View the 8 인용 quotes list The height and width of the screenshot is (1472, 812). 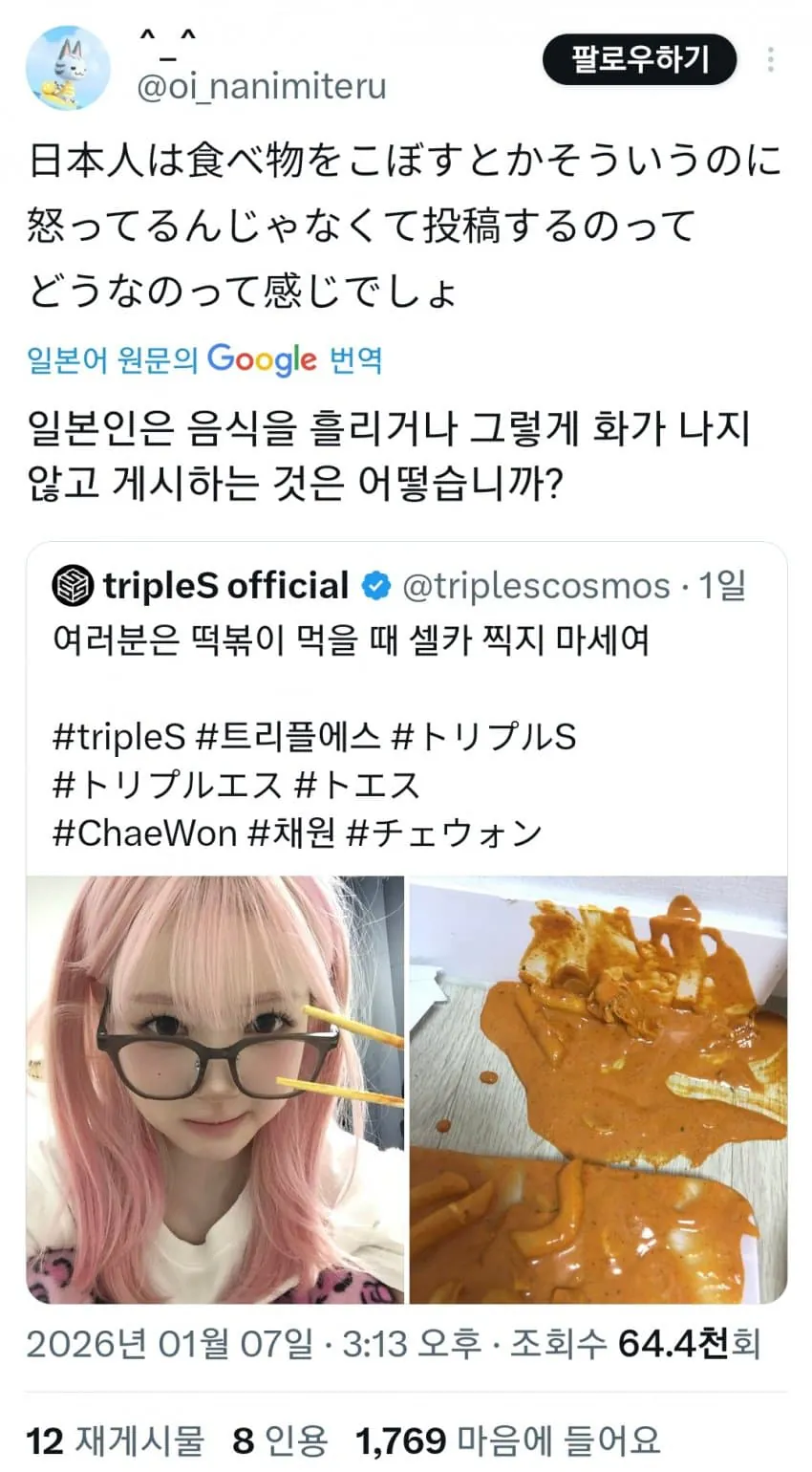tap(280, 1440)
